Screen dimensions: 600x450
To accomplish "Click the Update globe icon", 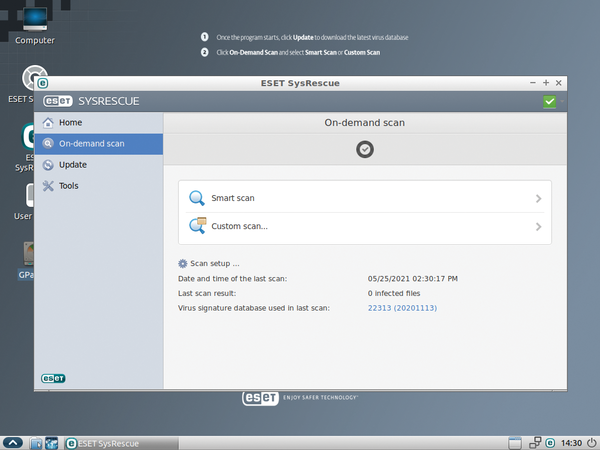I will point(48,165).
